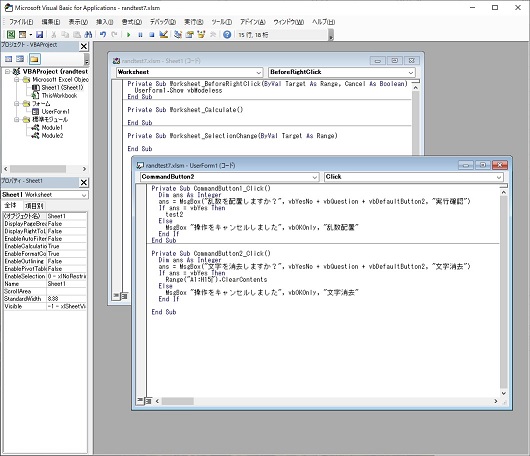This screenshot has width=530, height=456.
Task: Click the StandardWidth property value 8.38
Action: (x=66, y=299)
